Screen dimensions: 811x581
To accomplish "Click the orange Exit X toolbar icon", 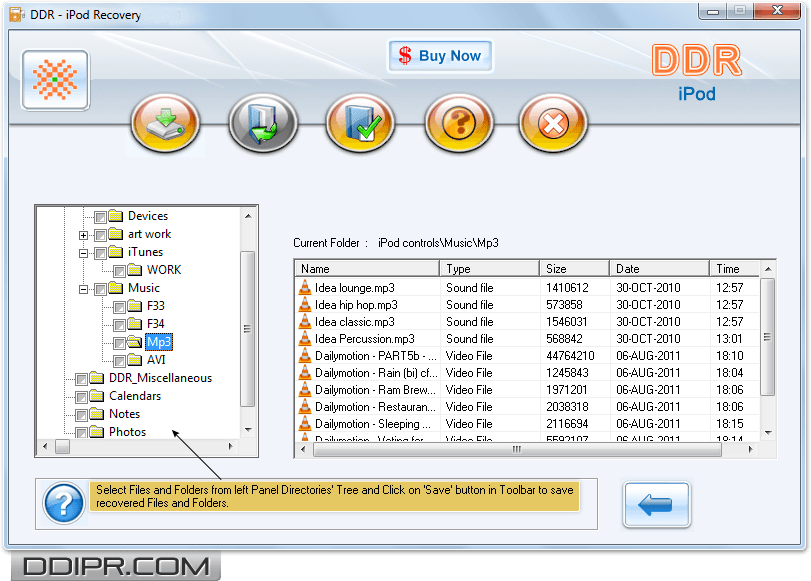I will click(553, 124).
